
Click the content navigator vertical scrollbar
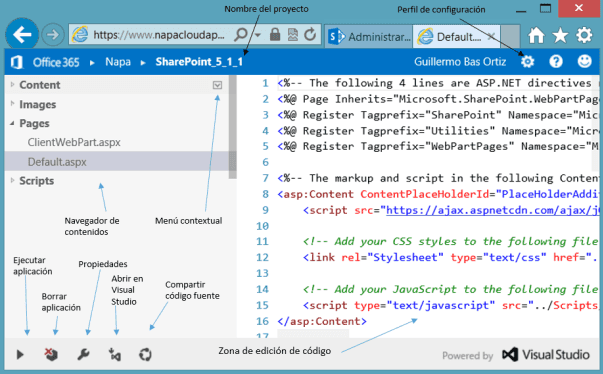[233, 127]
